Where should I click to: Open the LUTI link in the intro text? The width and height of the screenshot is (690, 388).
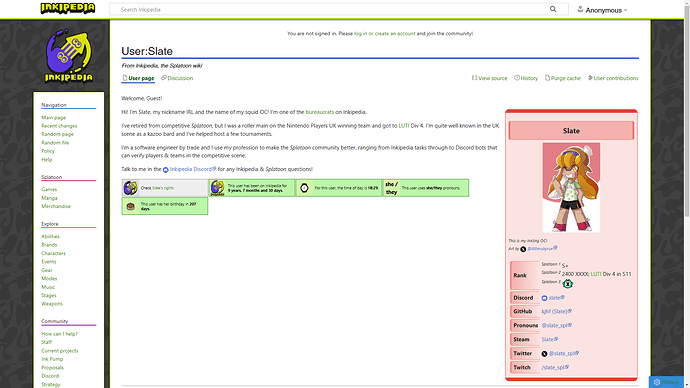(404, 126)
